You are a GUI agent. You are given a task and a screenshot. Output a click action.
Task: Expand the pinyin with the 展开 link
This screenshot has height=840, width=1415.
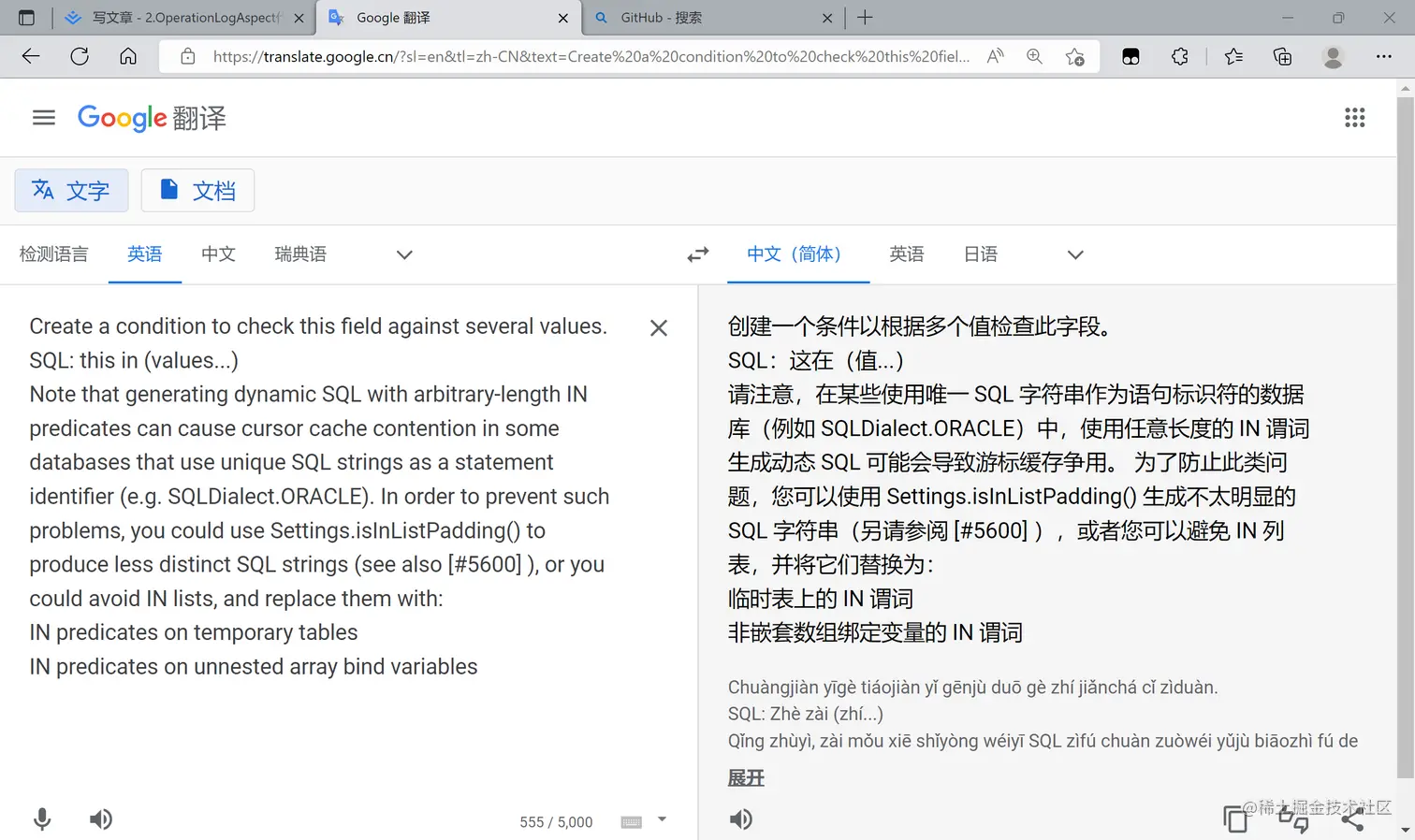coord(746,778)
